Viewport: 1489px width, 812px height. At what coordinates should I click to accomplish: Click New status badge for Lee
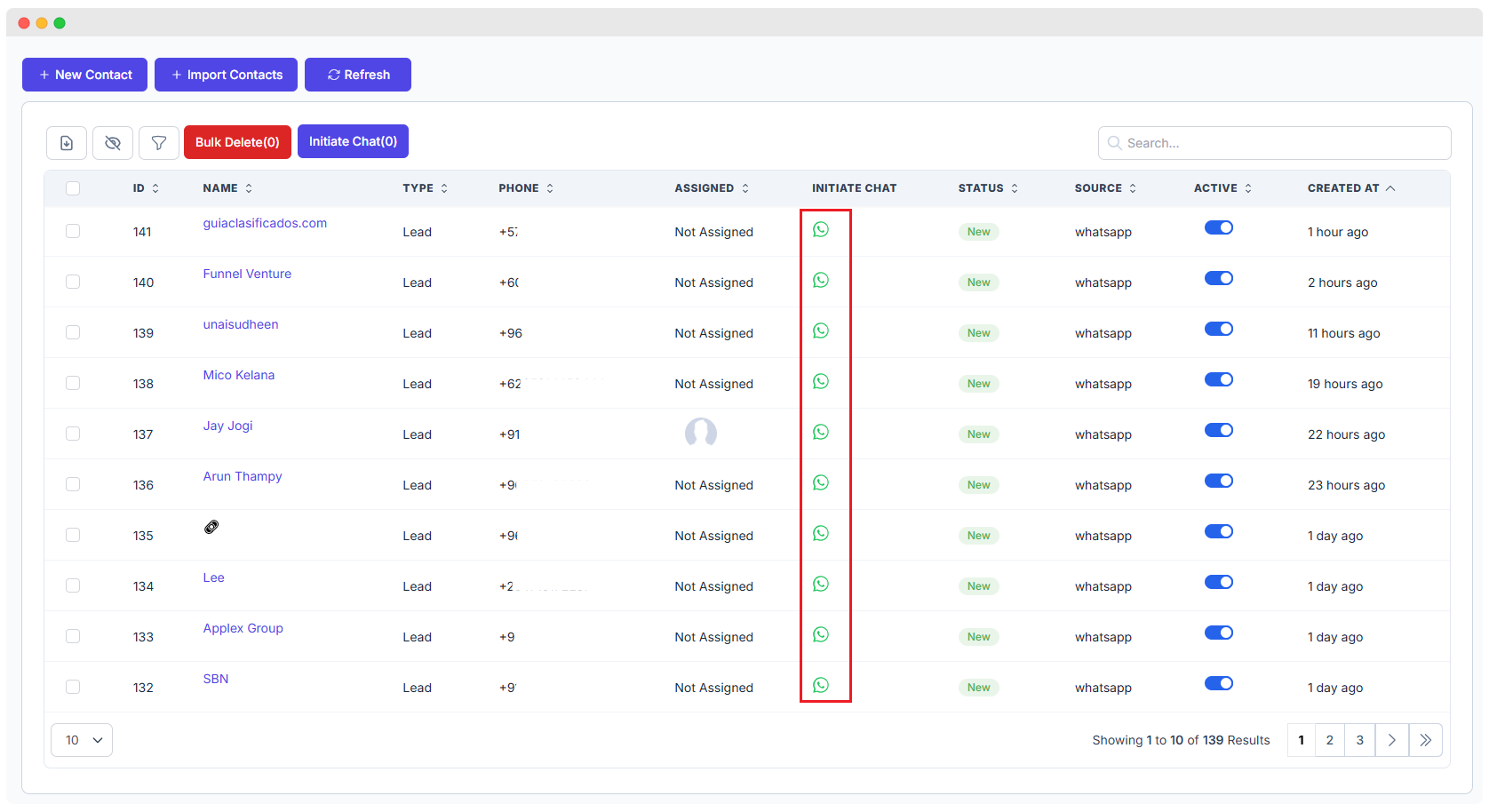pos(979,586)
